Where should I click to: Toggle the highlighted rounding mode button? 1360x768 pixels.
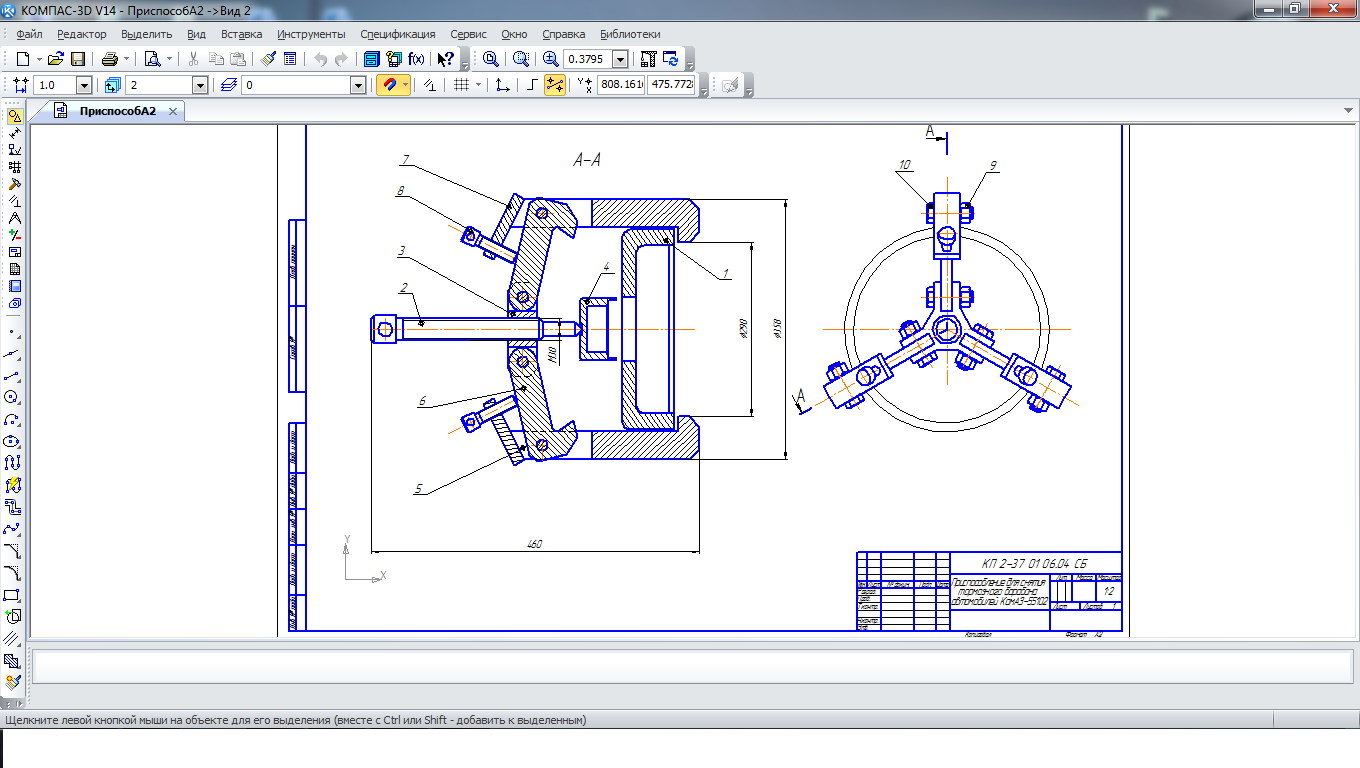click(554, 85)
